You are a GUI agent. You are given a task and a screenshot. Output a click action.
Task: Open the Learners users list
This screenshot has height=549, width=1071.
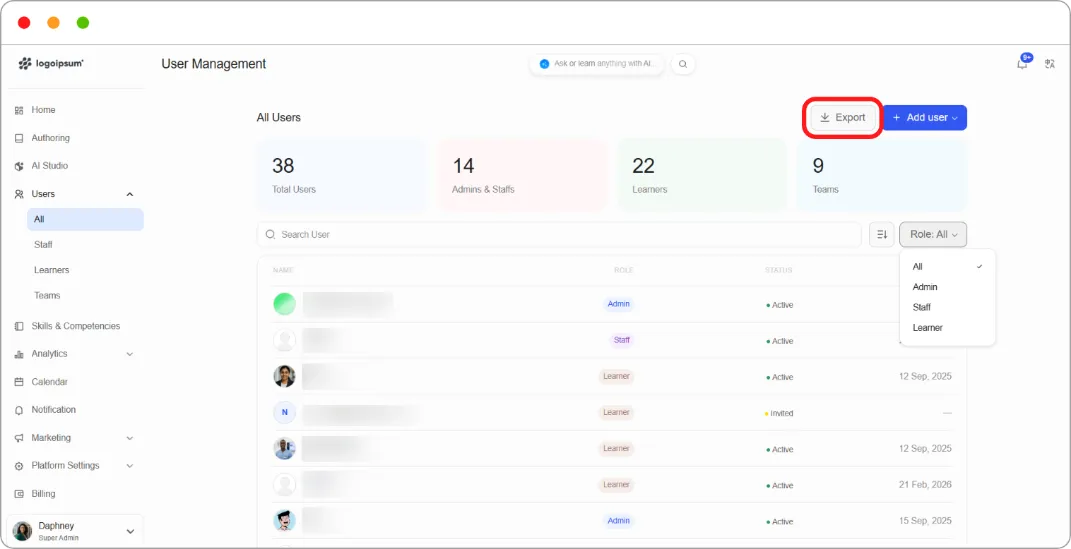(51, 270)
